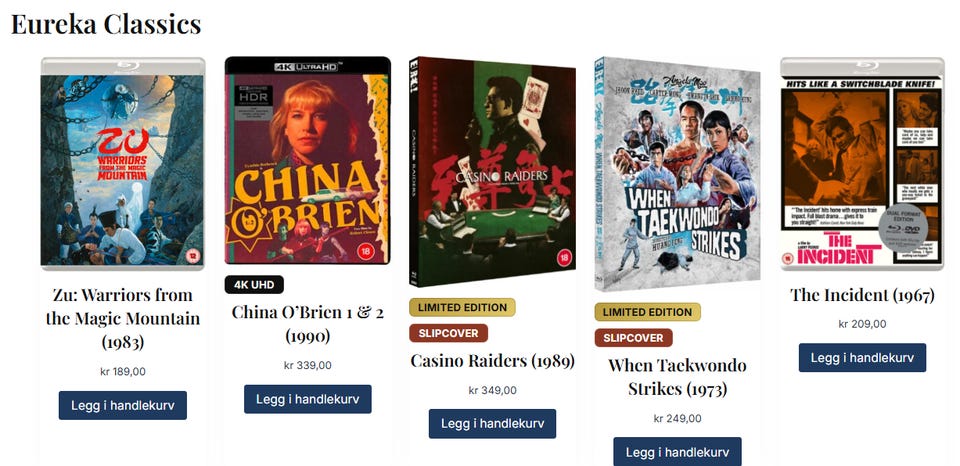
Task: Add Zu Warriors to cart with Legg i handlekurv
Action: click(x=122, y=405)
